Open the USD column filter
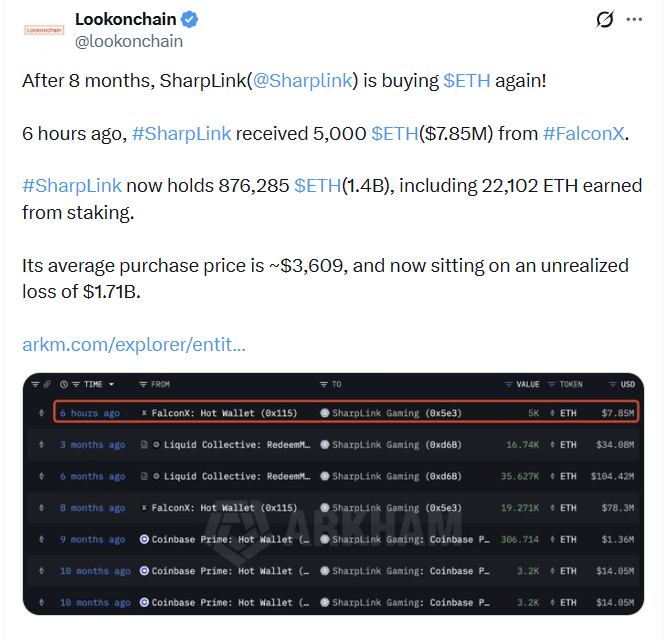The height and width of the screenshot is (640, 666). click(612, 384)
